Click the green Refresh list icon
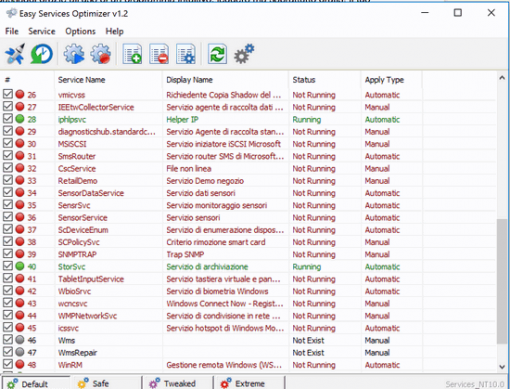The height and width of the screenshot is (389, 510). pos(217,54)
